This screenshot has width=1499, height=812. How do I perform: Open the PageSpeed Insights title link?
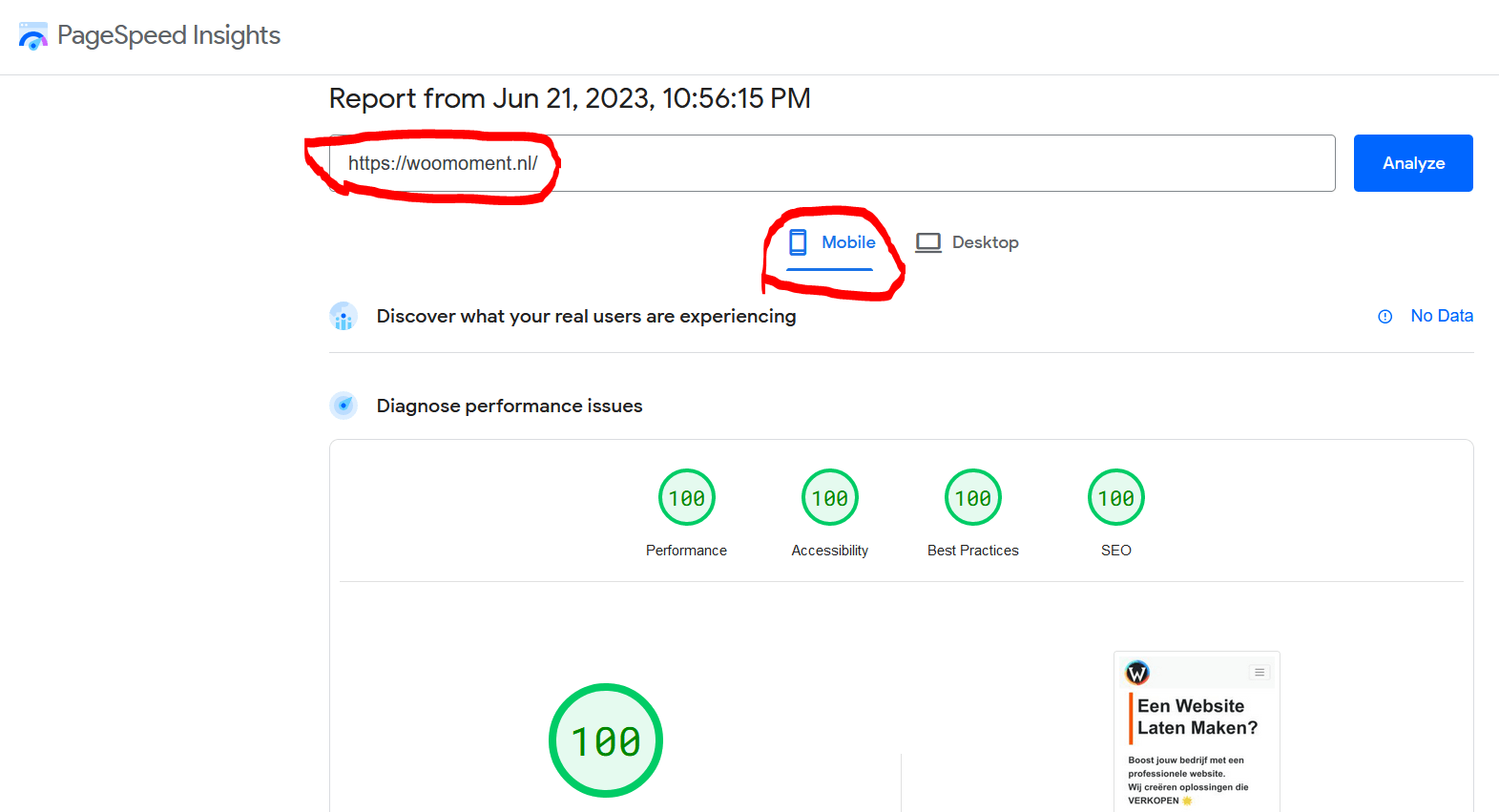point(169,35)
